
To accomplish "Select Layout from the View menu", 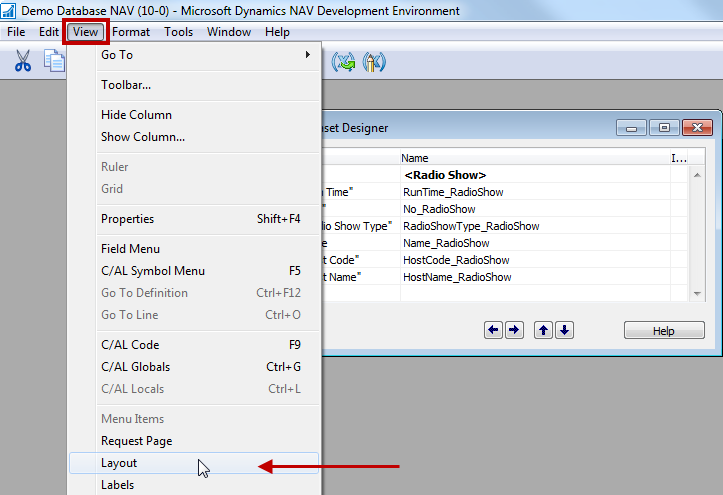I will click(195, 463).
